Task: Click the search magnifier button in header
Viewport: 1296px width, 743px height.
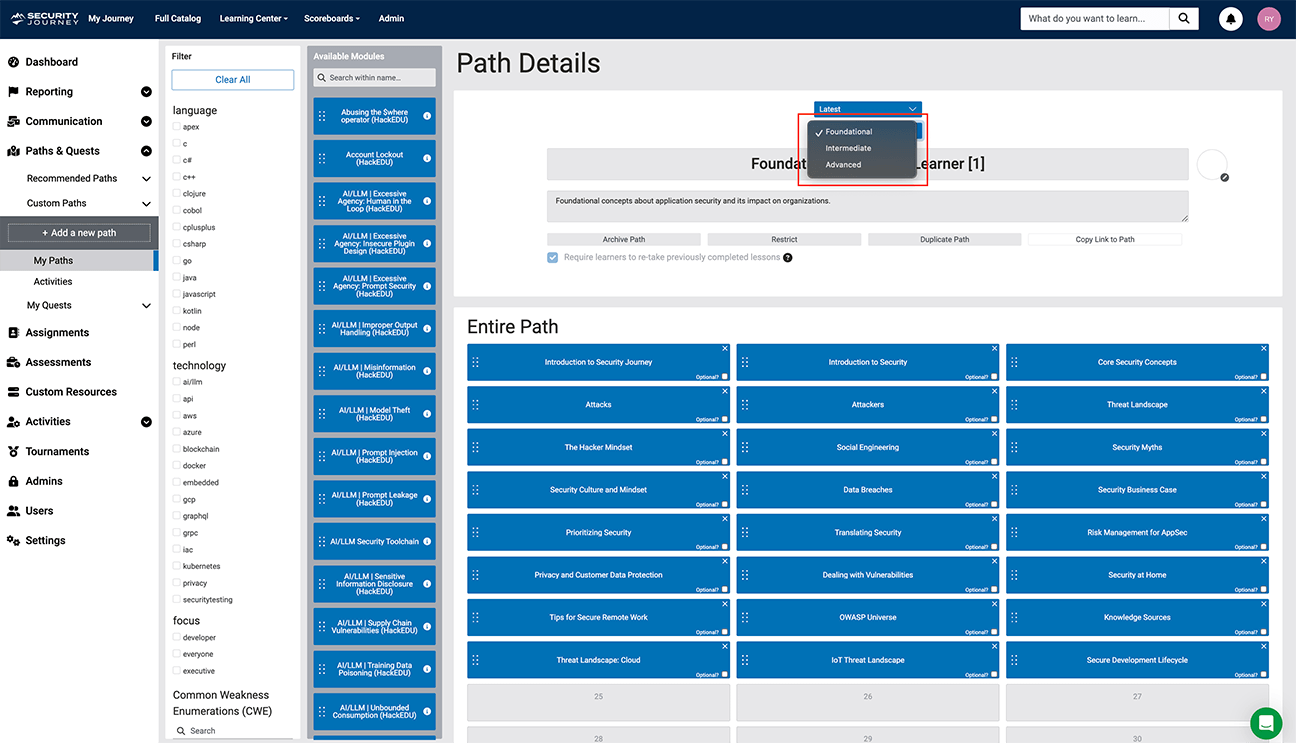Action: 1184,19
